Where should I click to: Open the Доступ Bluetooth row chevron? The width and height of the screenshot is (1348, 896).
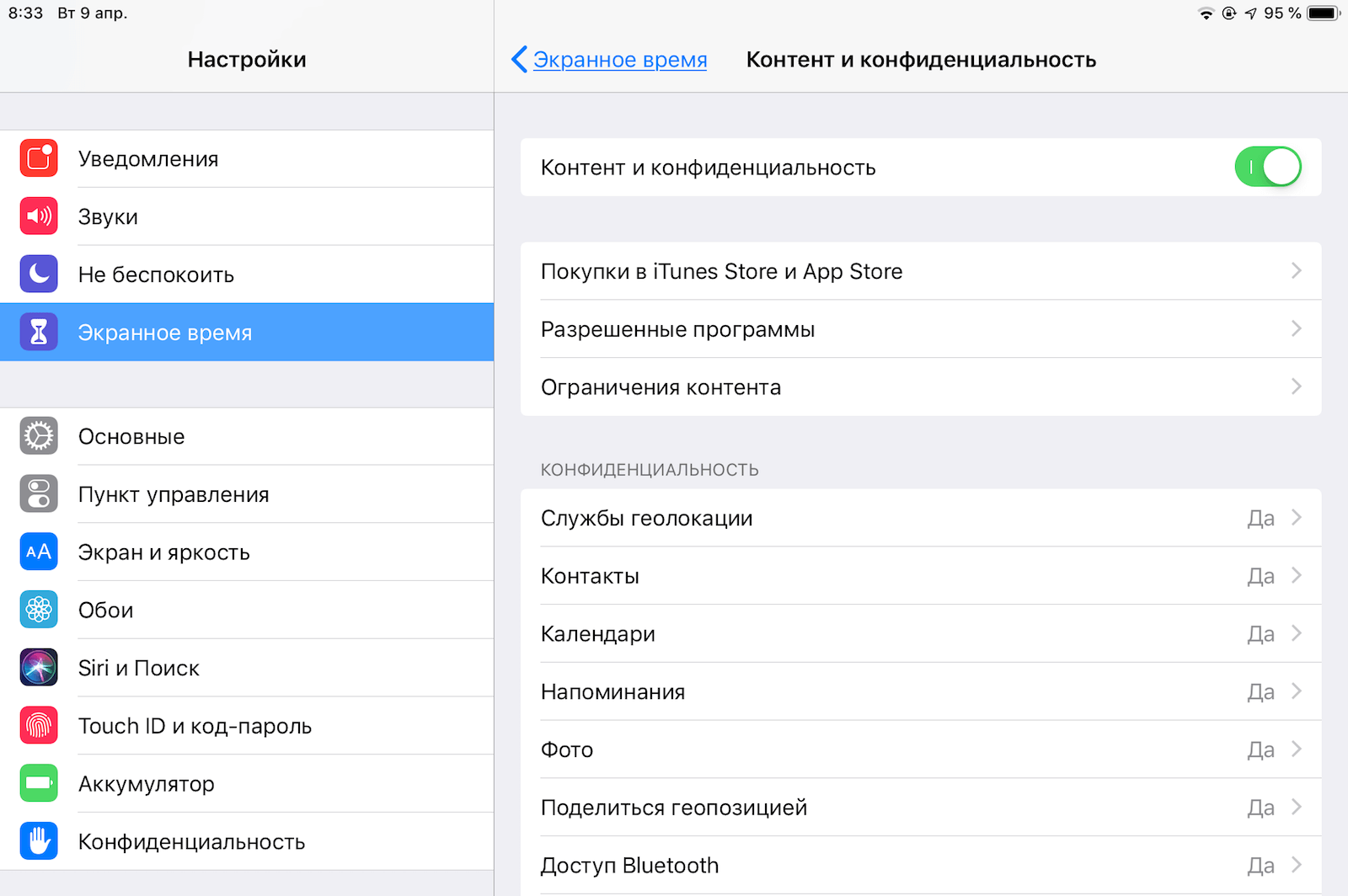1297,865
